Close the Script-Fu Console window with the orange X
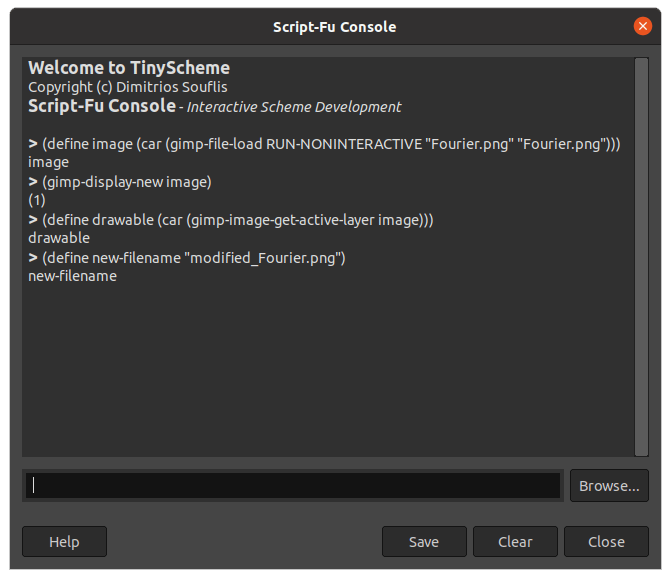This screenshot has height=579, width=671. pos(643,27)
